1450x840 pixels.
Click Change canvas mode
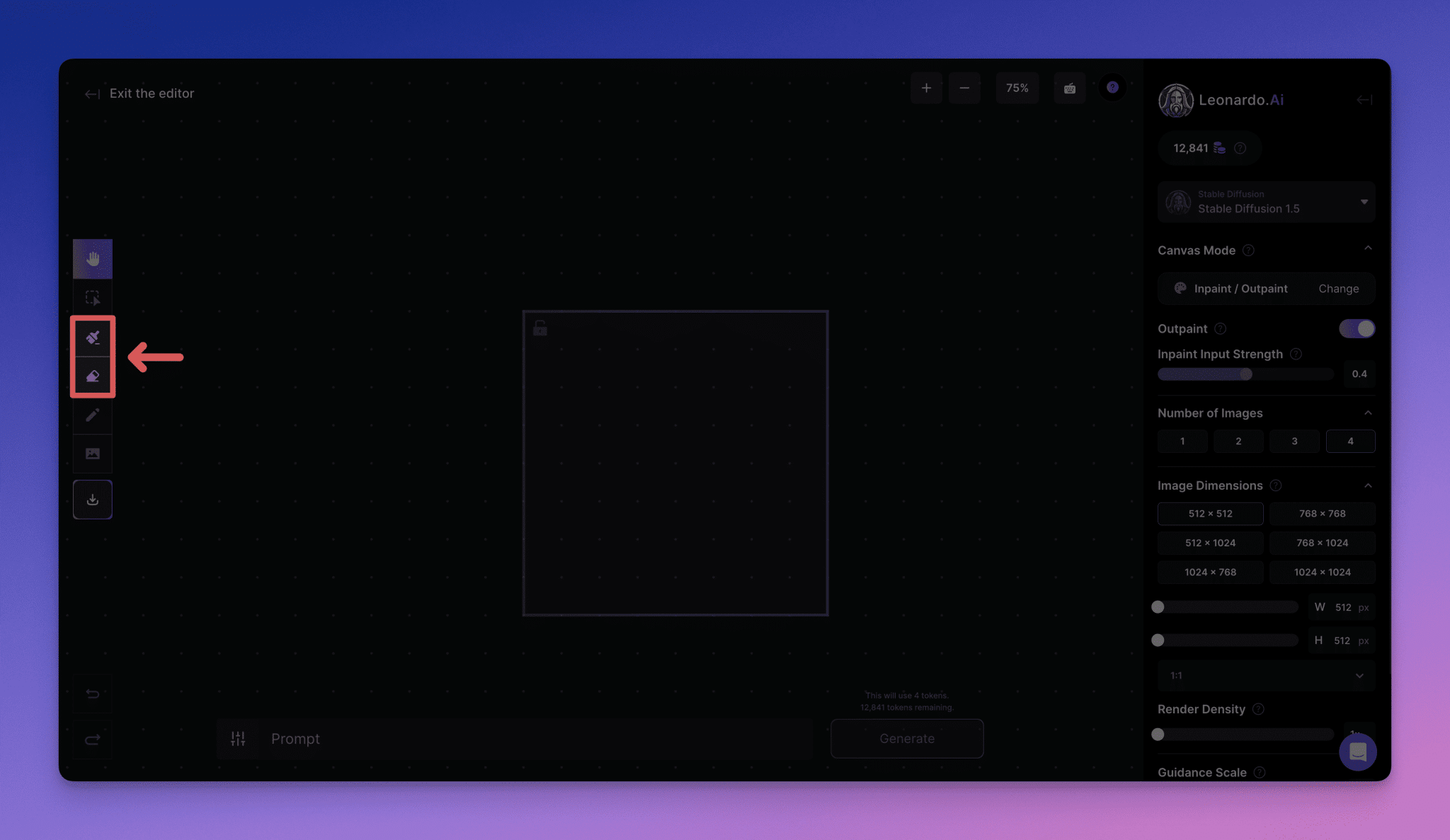coord(1338,289)
